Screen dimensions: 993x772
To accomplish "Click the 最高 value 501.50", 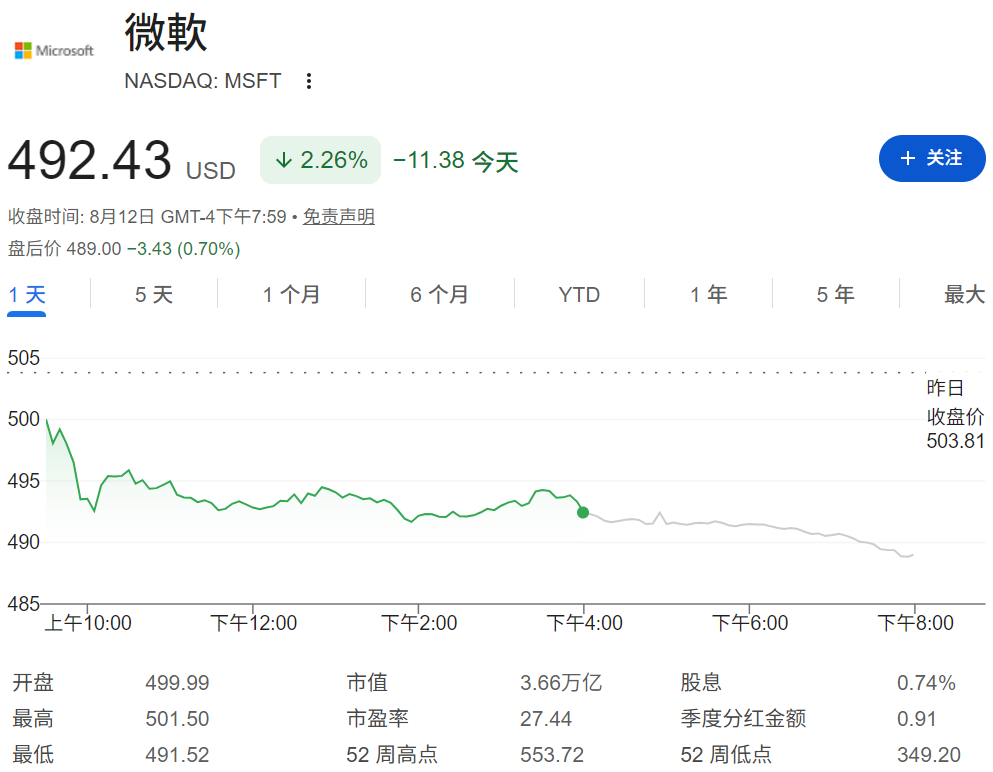I will click(x=177, y=719).
